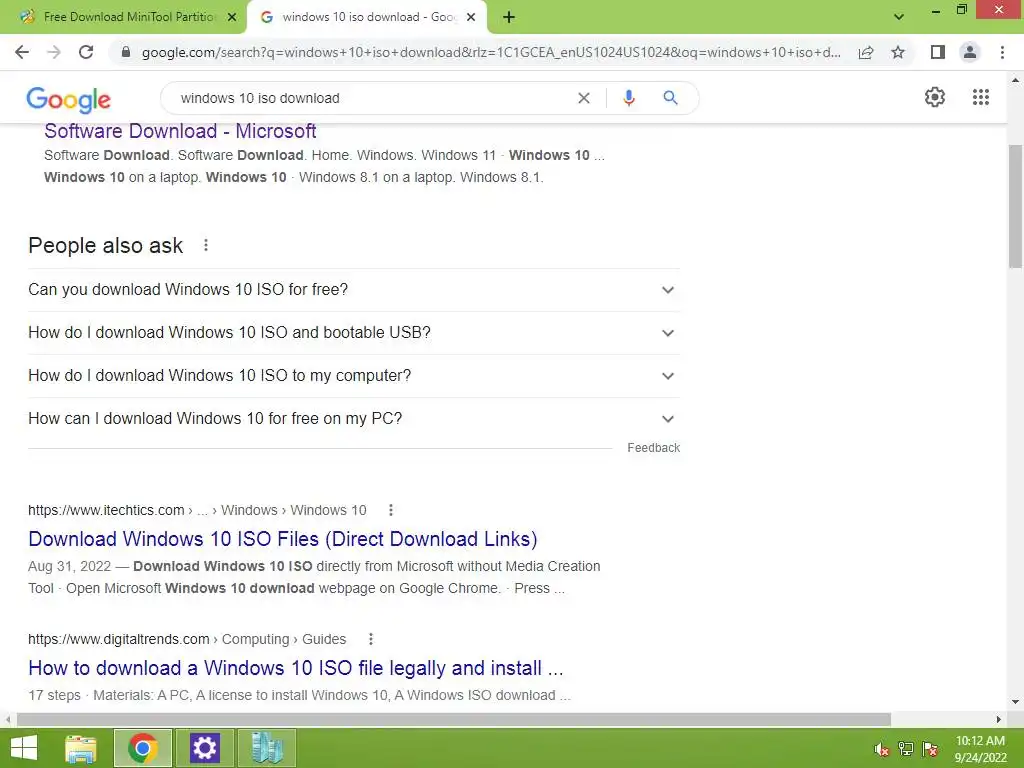Open options beside People also ask
This screenshot has width=1024, height=768.
coord(206,245)
